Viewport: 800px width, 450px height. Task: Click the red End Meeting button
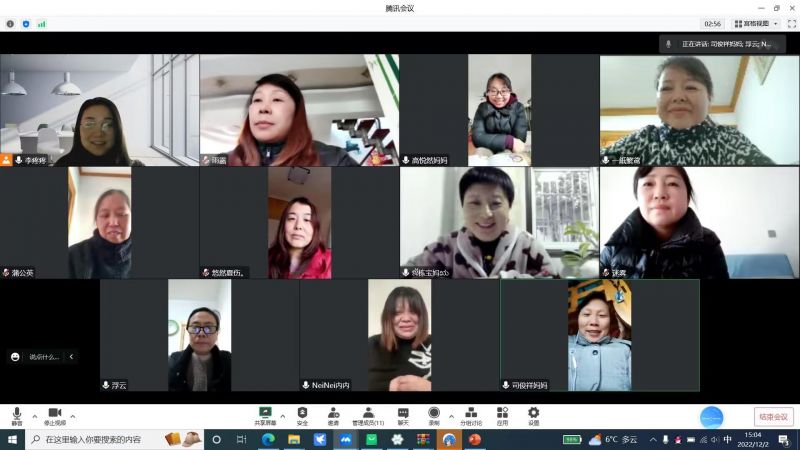click(x=773, y=417)
